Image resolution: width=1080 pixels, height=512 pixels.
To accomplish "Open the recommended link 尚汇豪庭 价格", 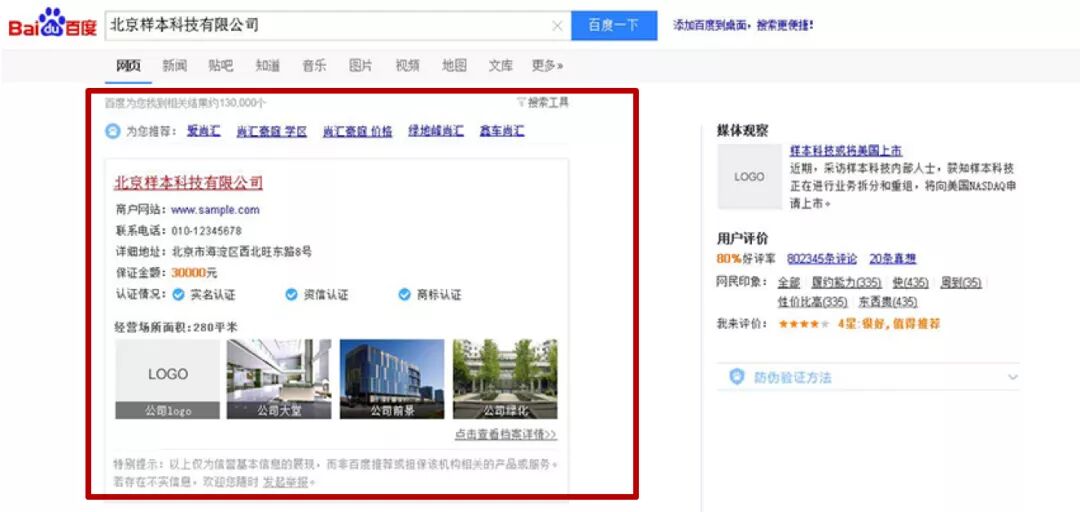I will pos(357,131).
